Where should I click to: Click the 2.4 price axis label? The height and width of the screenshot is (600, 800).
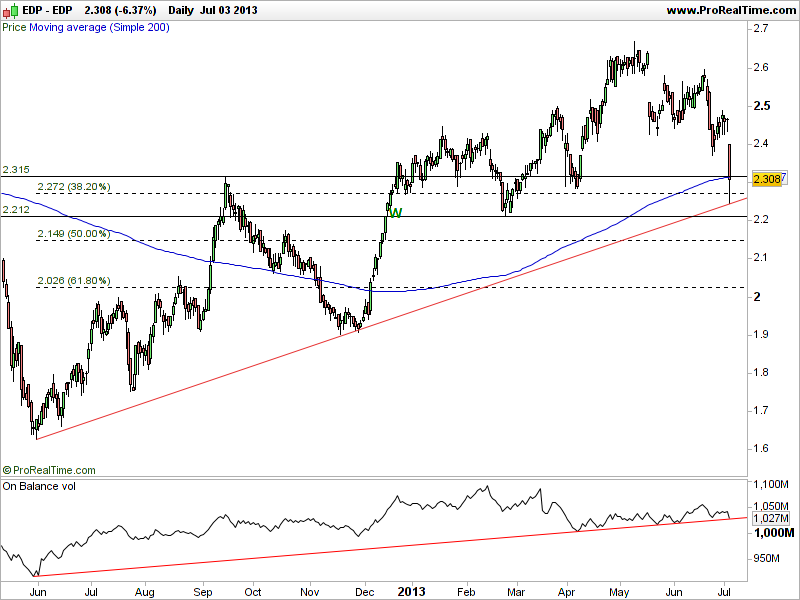pyautogui.click(x=761, y=143)
